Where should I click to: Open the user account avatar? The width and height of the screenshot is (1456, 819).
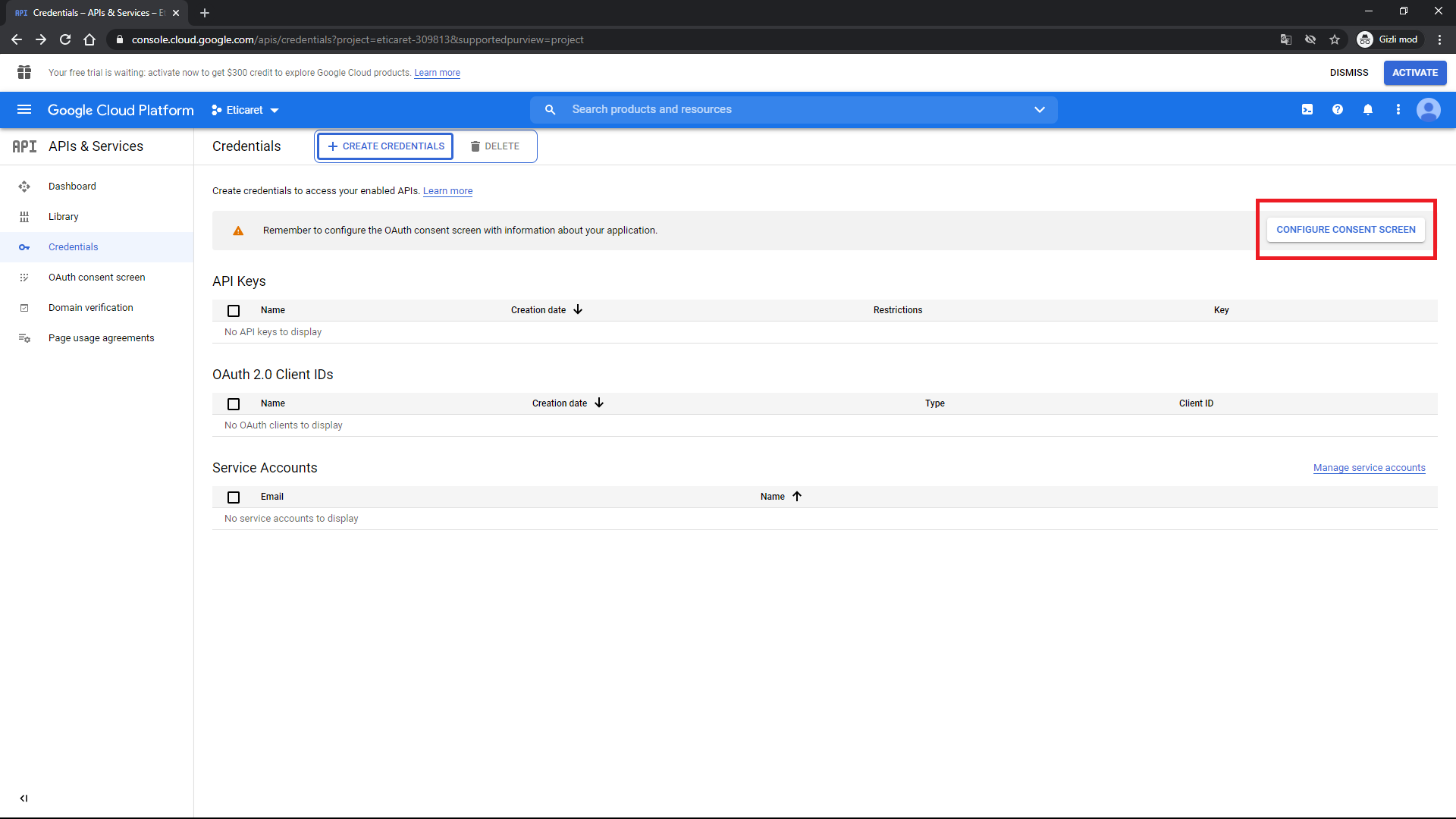tap(1429, 110)
